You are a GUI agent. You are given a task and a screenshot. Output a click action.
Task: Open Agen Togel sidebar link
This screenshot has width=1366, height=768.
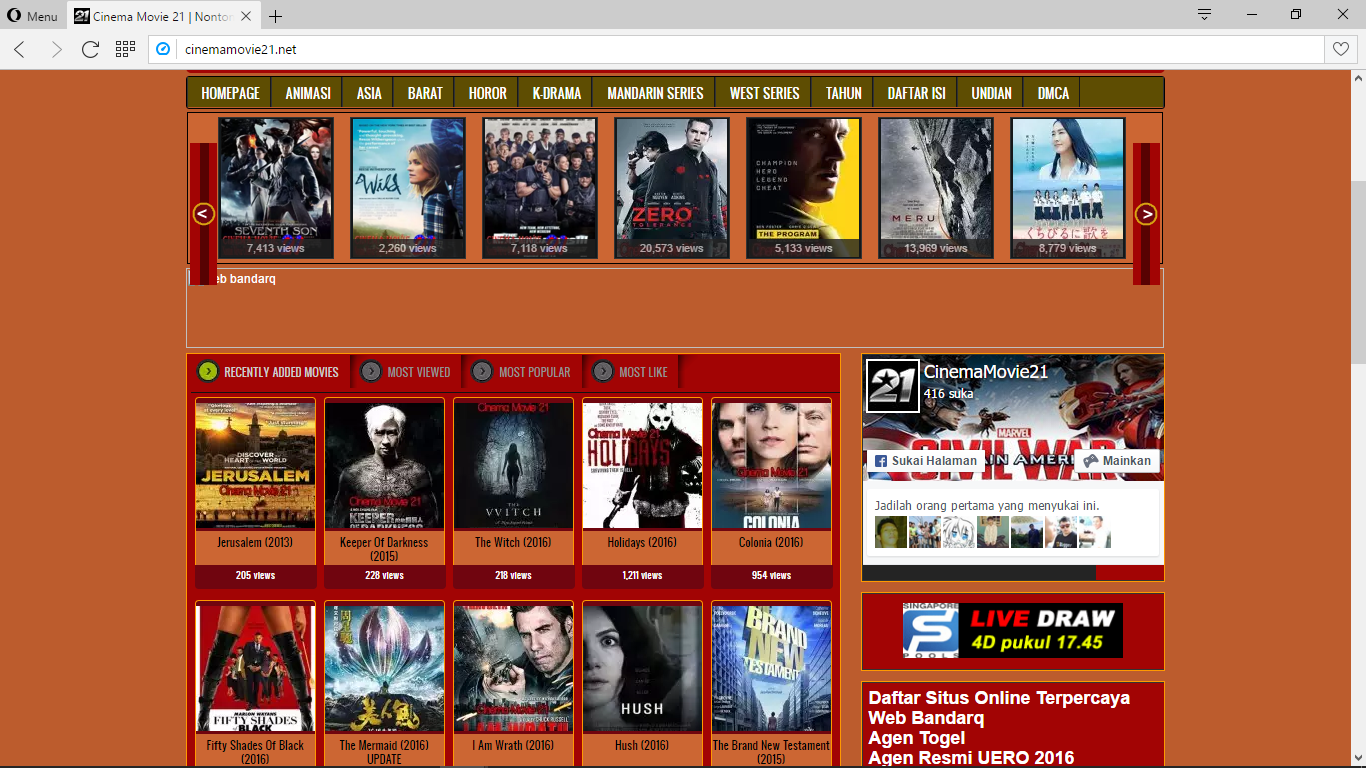(917, 738)
